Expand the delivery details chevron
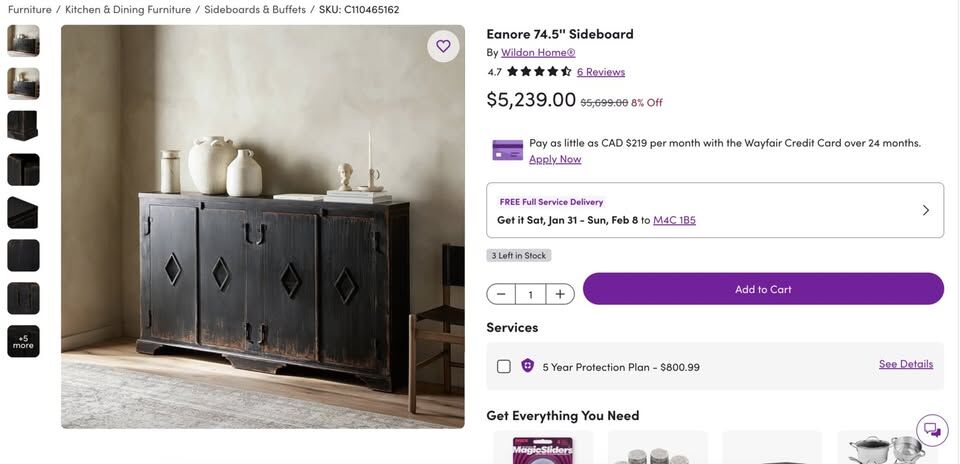Screen dimensions: 960x464 click(925, 210)
